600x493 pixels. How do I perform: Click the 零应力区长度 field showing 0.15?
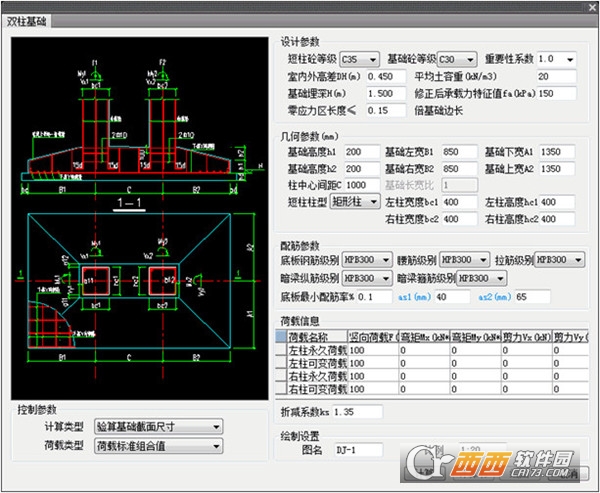(386, 111)
